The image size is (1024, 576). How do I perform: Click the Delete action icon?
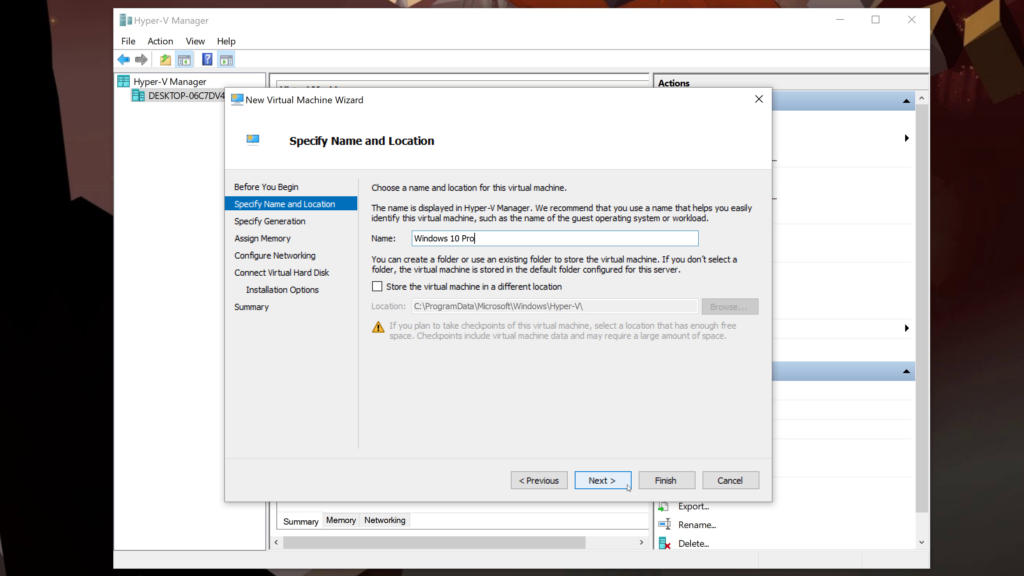point(664,543)
